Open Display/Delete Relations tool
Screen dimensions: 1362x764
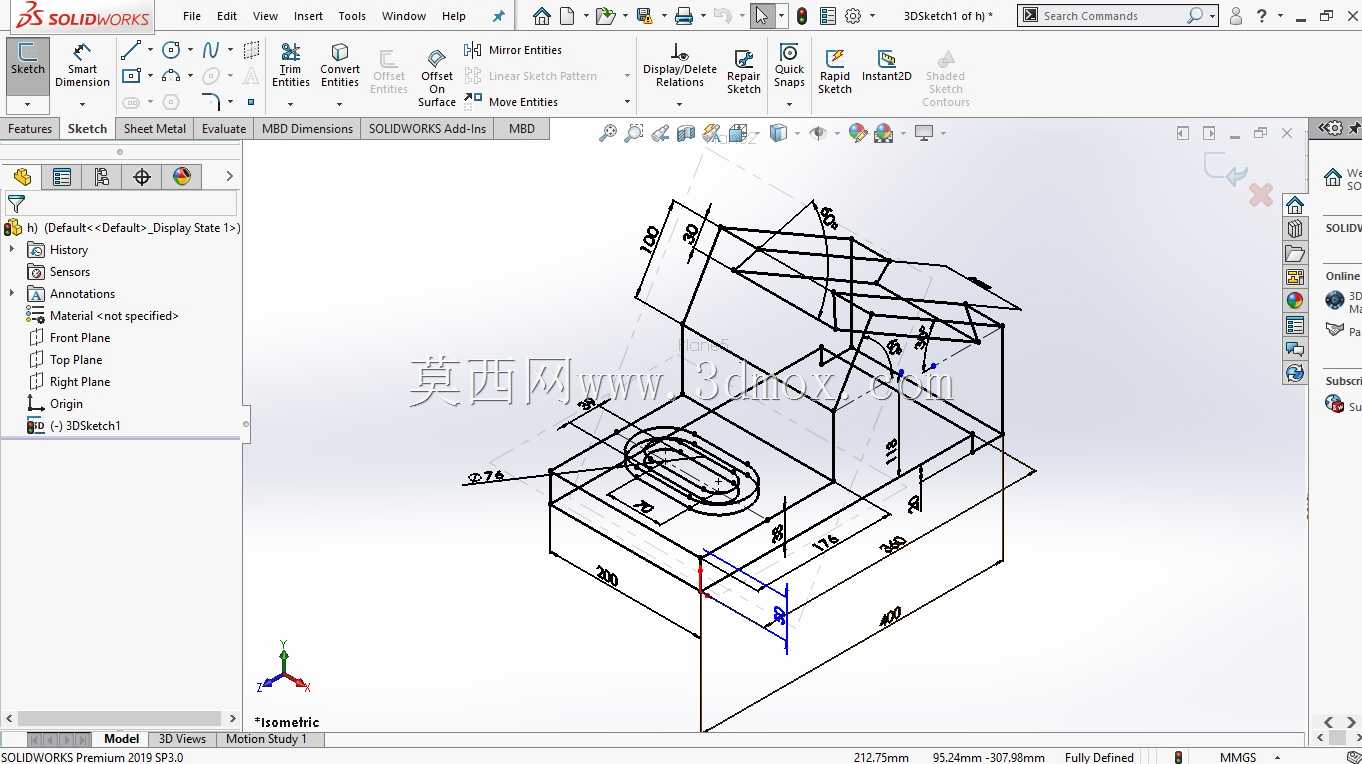[680, 65]
